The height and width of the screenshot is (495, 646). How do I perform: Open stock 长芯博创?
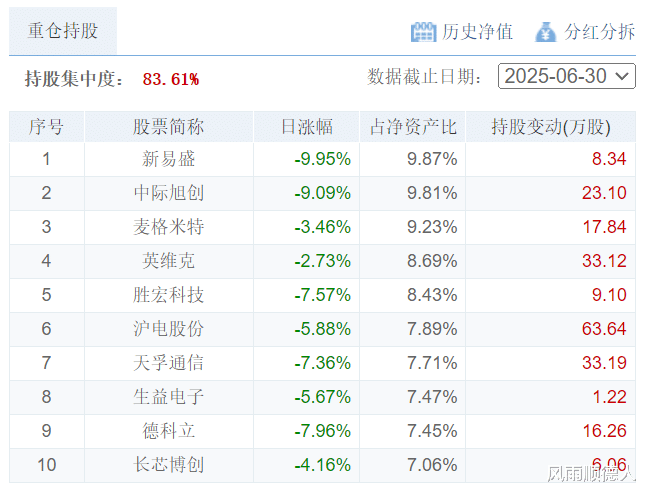point(169,465)
